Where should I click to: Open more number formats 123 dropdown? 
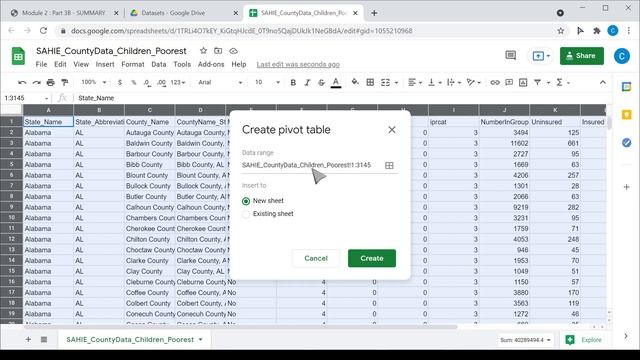tap(178, 82)
